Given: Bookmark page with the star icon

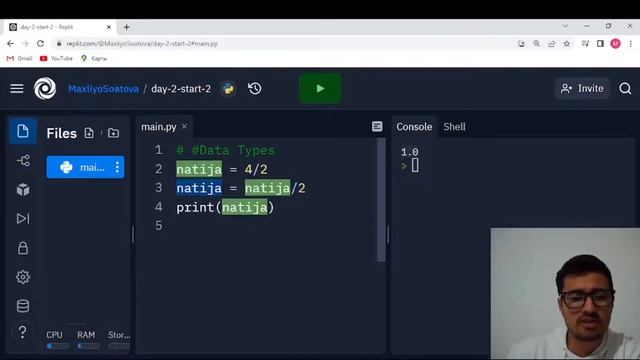Looking at the screenshot, I should pyautogui.click(x=567, y=43).
